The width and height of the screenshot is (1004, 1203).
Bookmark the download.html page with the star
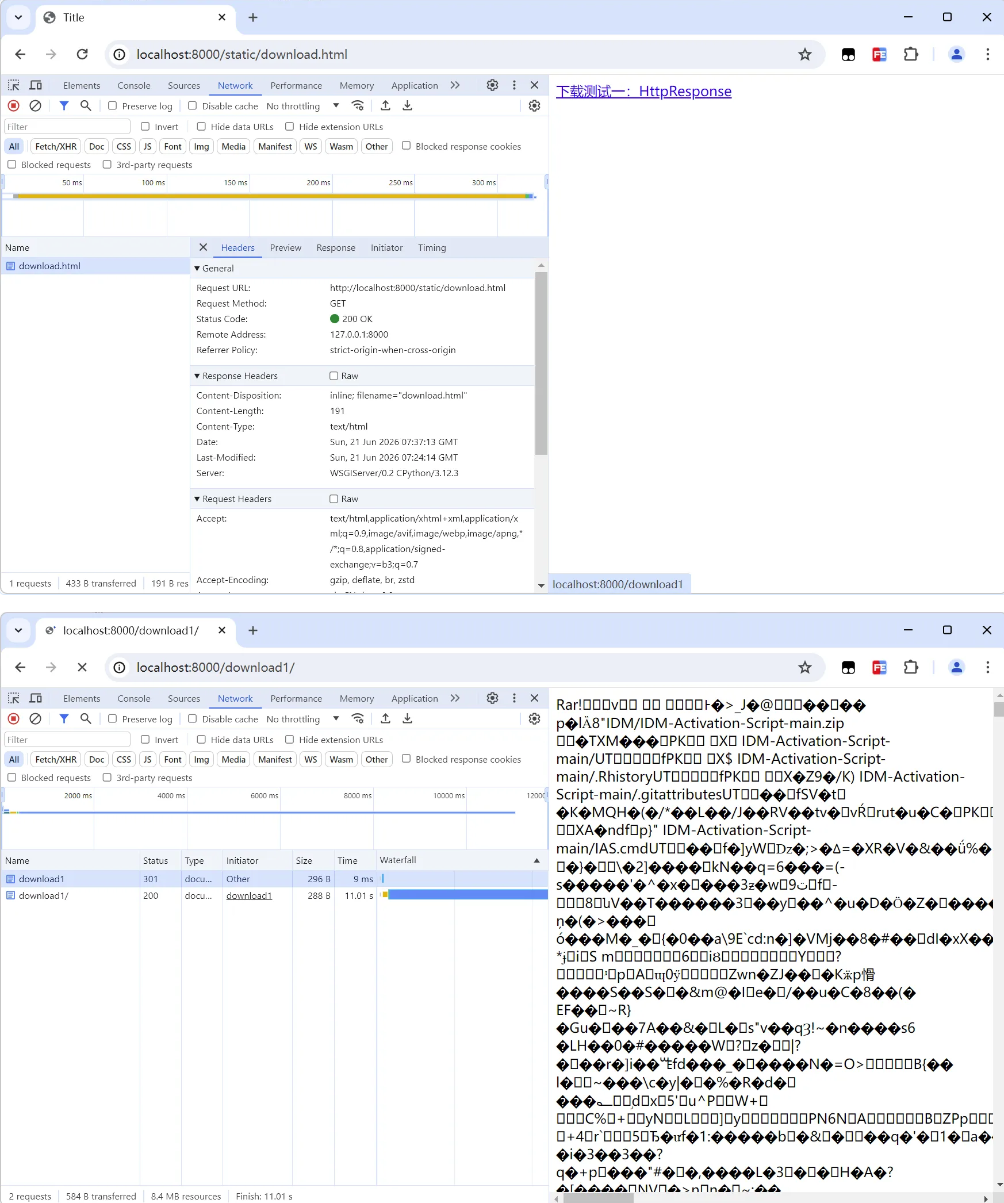[805, 54]
